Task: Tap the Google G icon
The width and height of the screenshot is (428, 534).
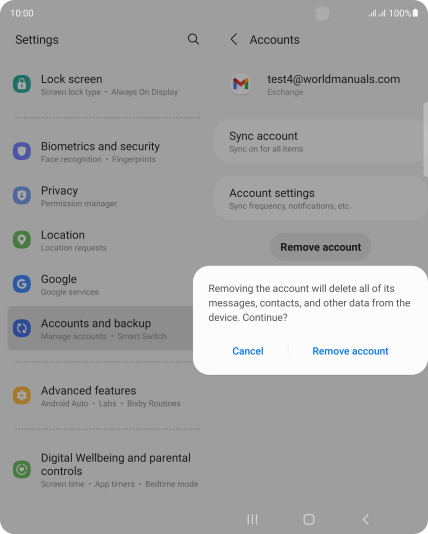Action: (22, 284)
